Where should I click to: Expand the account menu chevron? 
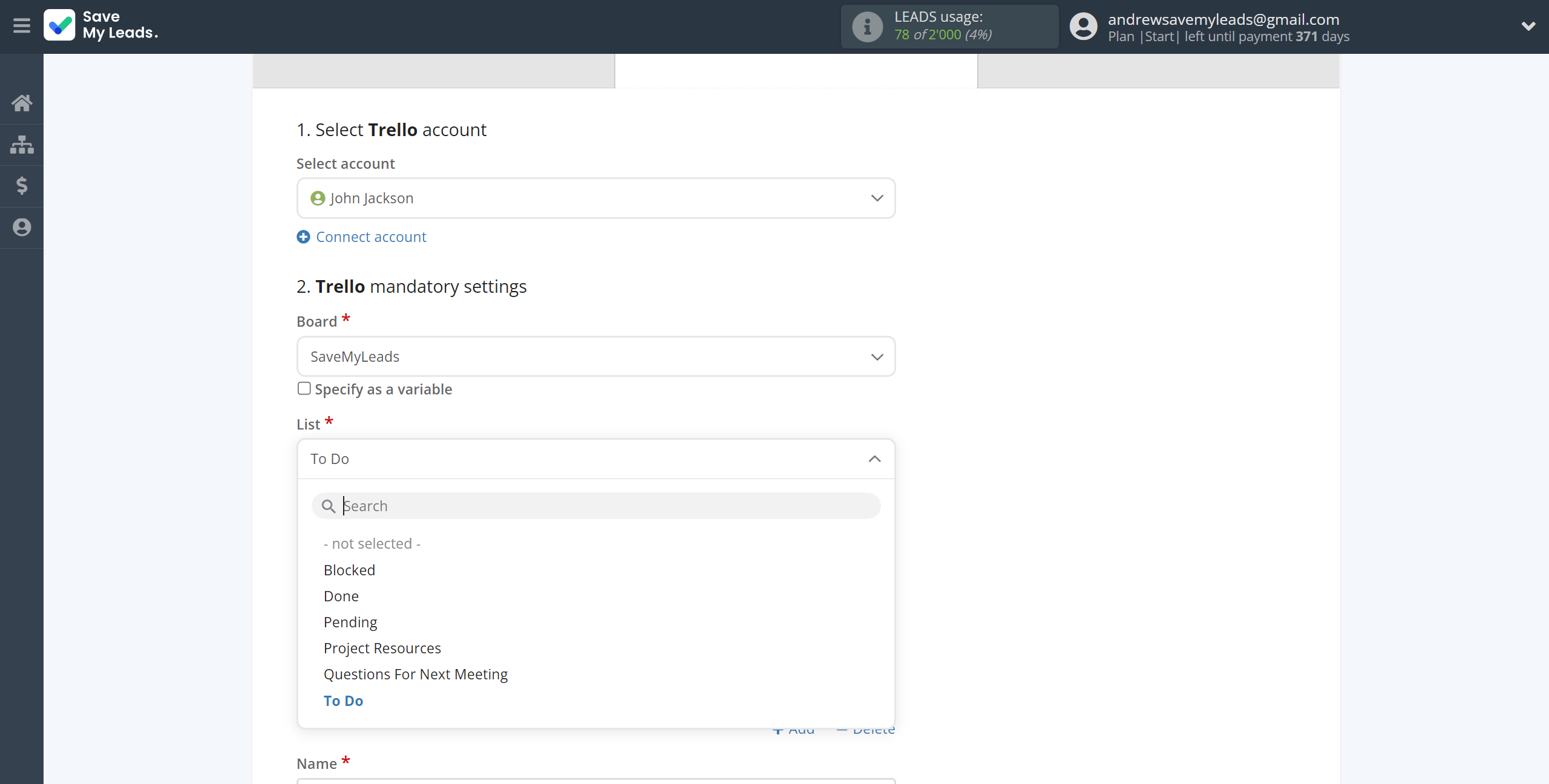click(1528, 26)
